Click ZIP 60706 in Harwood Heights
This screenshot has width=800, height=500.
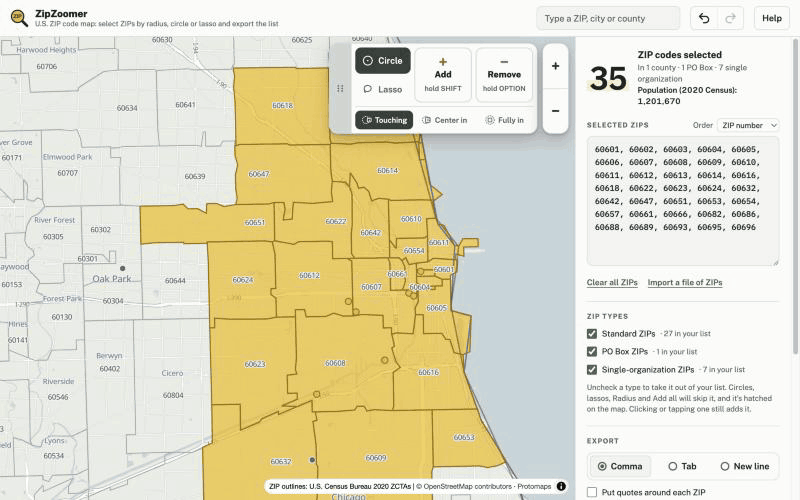(46, 66)
